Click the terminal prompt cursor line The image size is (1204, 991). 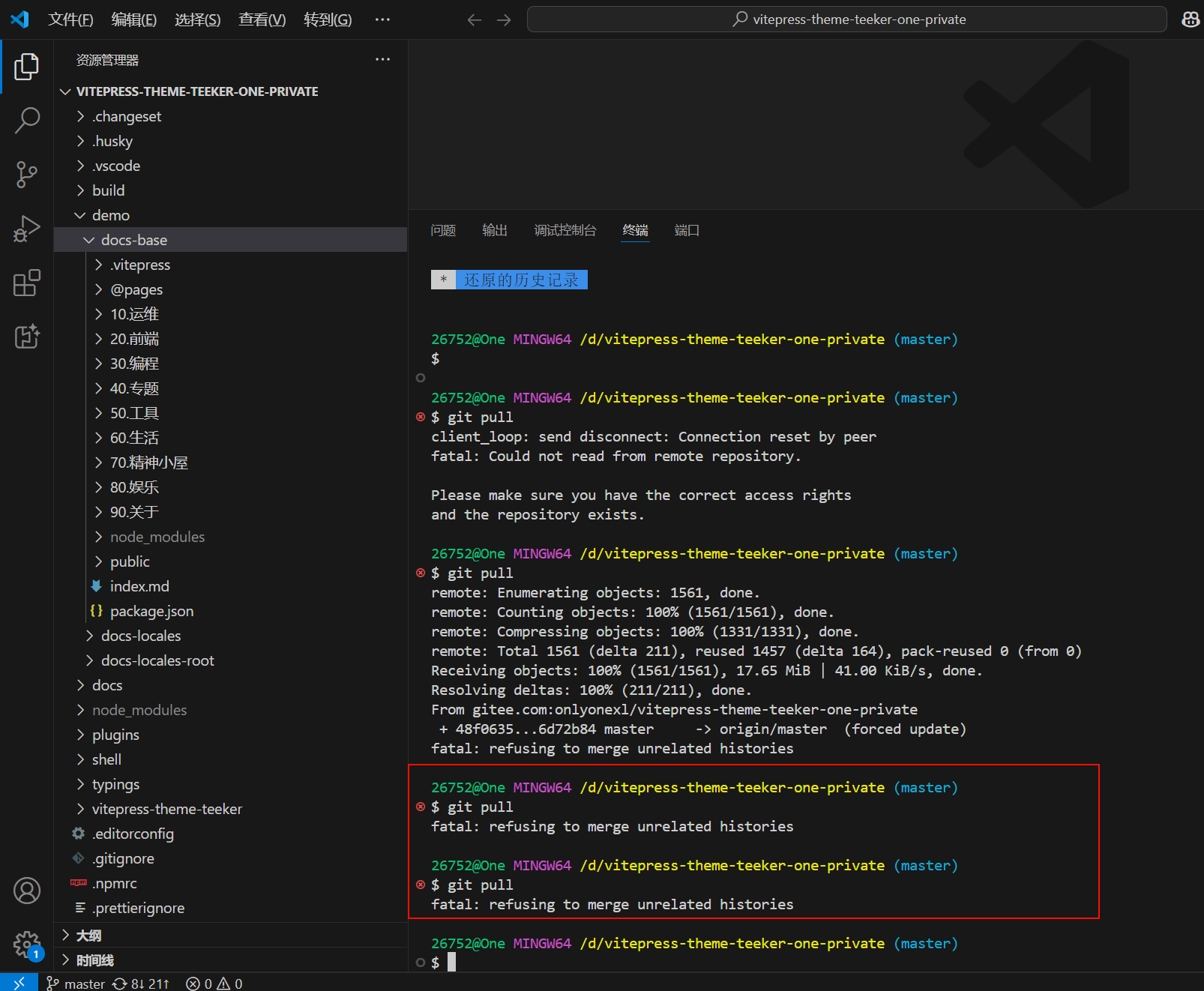(452, 963)
